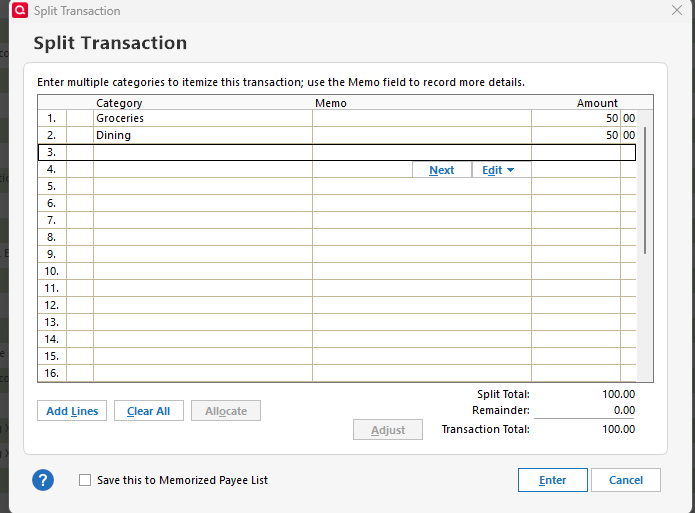Viewport: 695px width, 513px height.
Task: Click the Memo field in row 3
Action: click(x=422, y=153)
